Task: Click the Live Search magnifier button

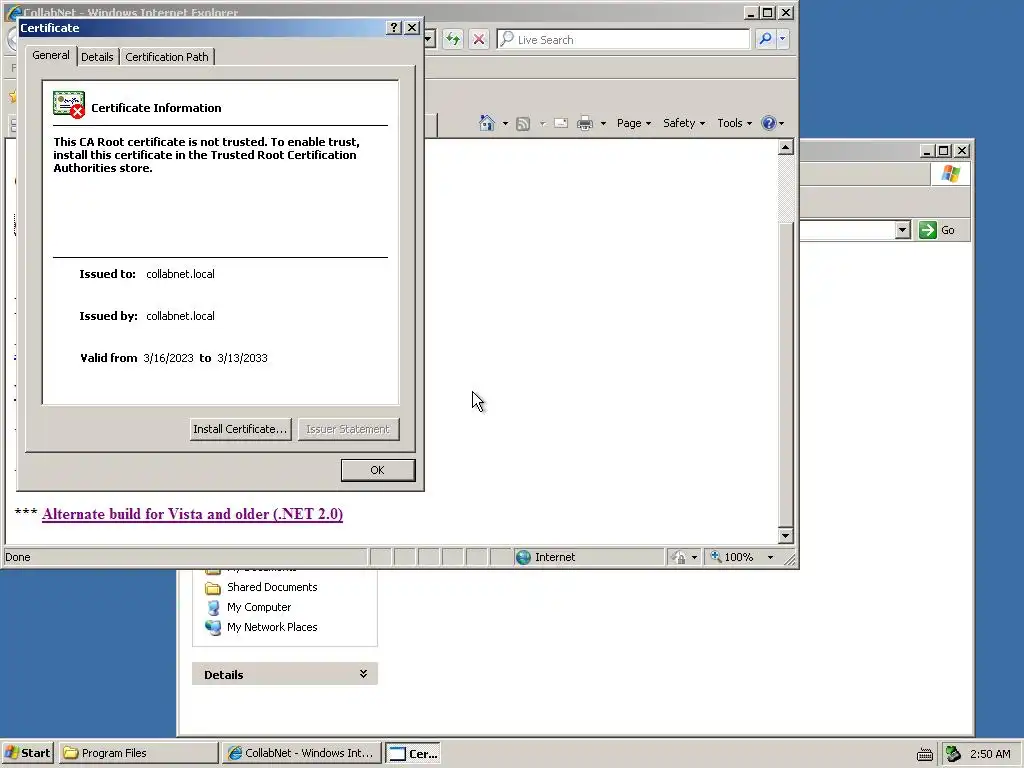Action: 765,39
